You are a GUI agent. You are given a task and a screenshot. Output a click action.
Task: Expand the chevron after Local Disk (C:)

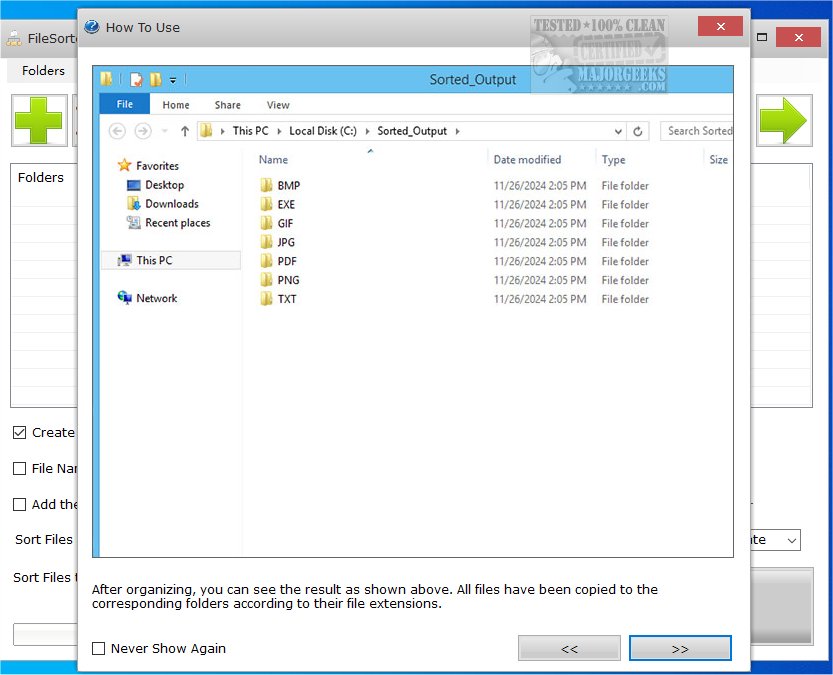(x=367, y=131)
